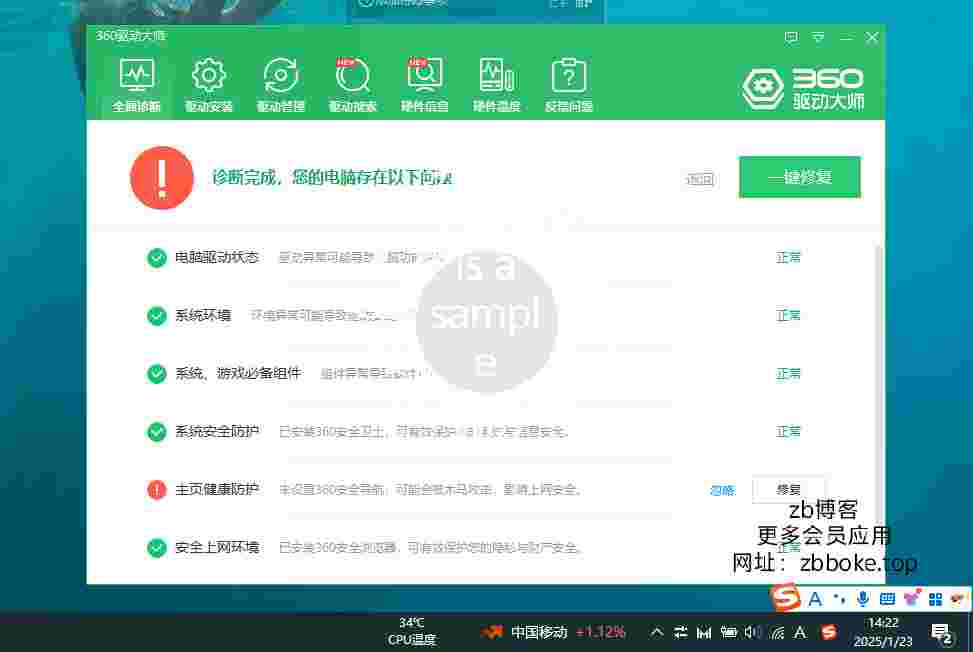Go to the 驱动搜索 magnifier tab
The image size is (973, 652).
click(352, 86)
